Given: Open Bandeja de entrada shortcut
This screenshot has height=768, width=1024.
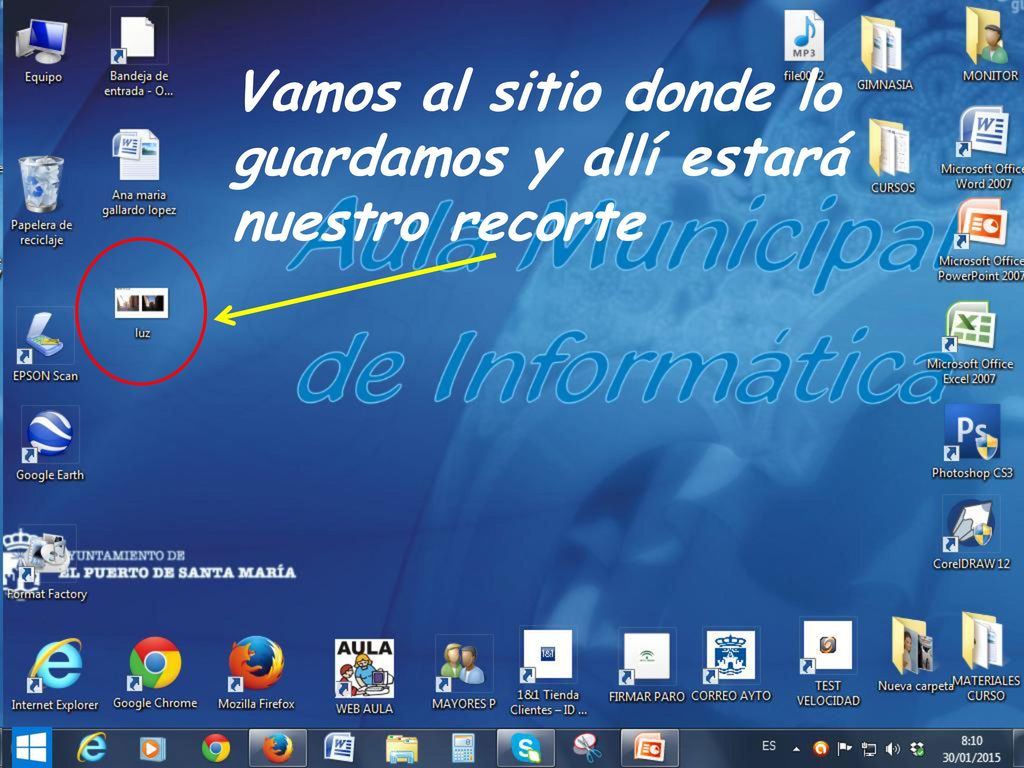Looking at the screenshot, I should [x=138, y=56].
